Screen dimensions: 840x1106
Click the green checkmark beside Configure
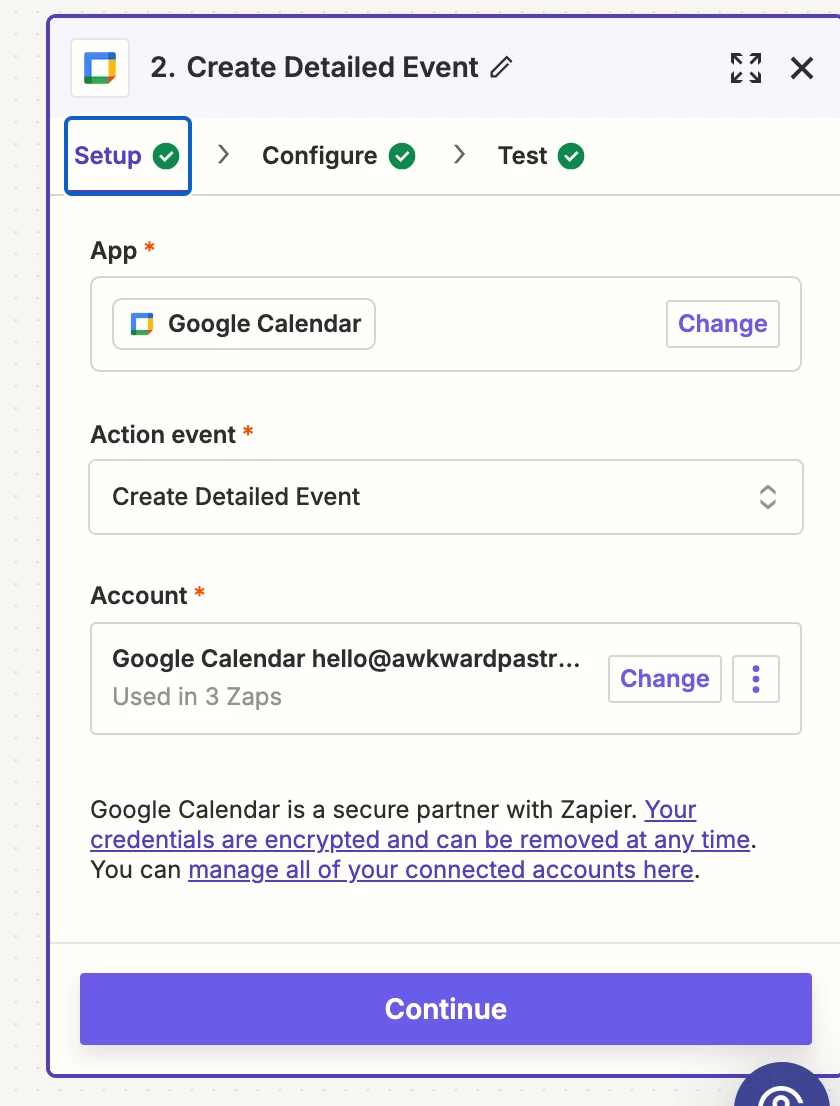point(402,156)
